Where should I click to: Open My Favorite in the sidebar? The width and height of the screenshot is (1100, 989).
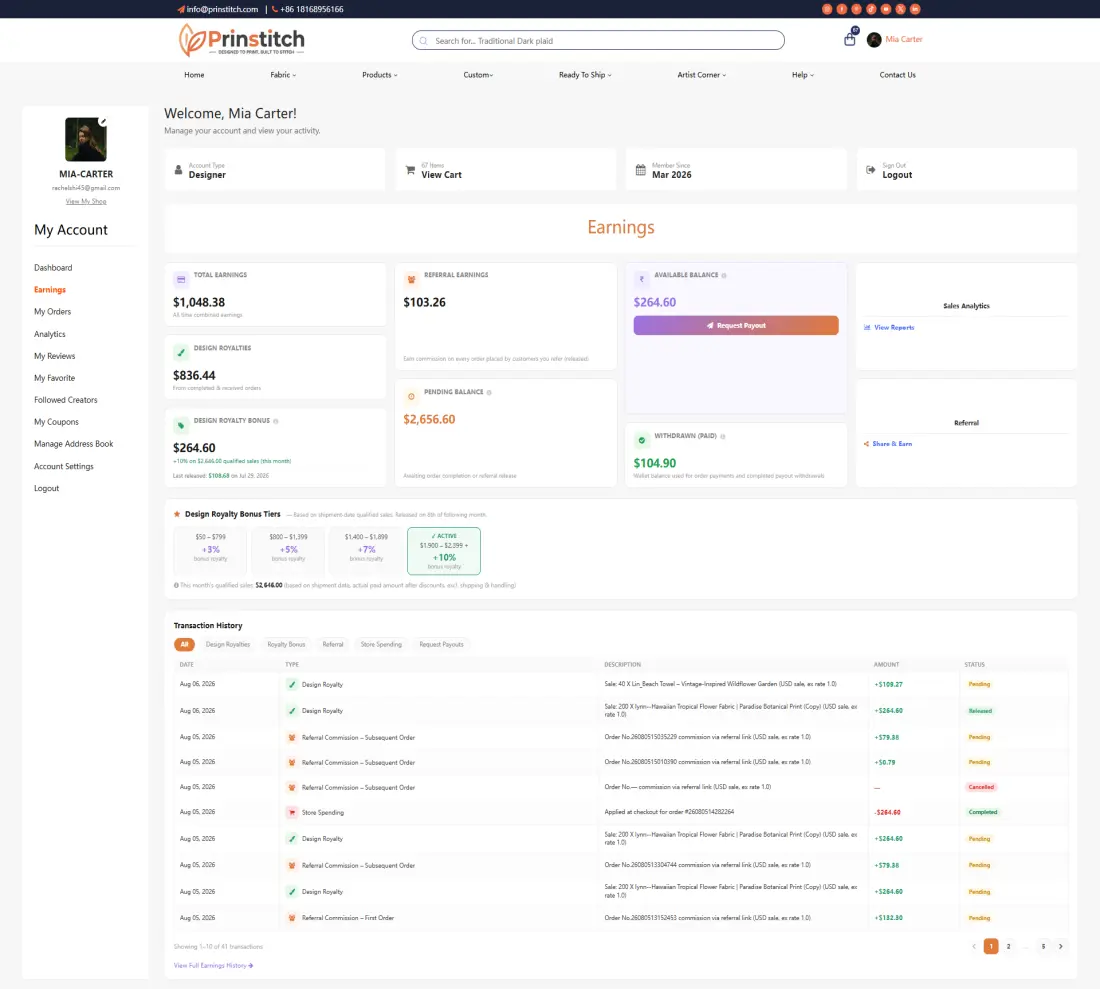coord(55,378)
